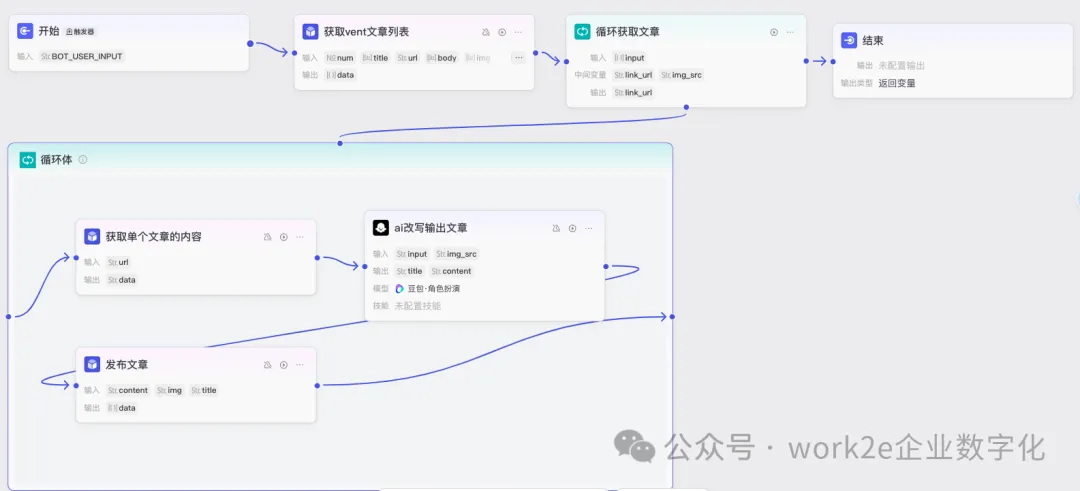Click 未配置输出 in the 结束 node
This screenshot has height=491, width=1080.
pos(901,66)
